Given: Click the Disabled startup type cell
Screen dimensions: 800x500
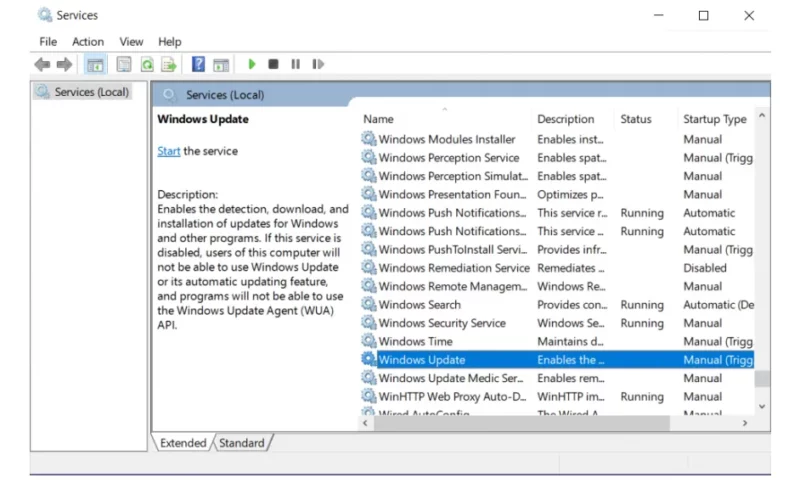Looking at the screenshot, I should click(705, 268).
